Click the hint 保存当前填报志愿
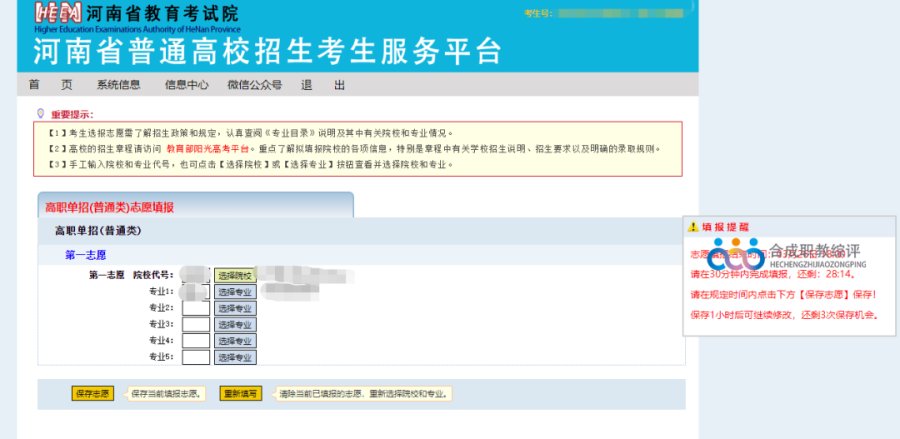Screen dimensions: 900x439 click(166, 394)
